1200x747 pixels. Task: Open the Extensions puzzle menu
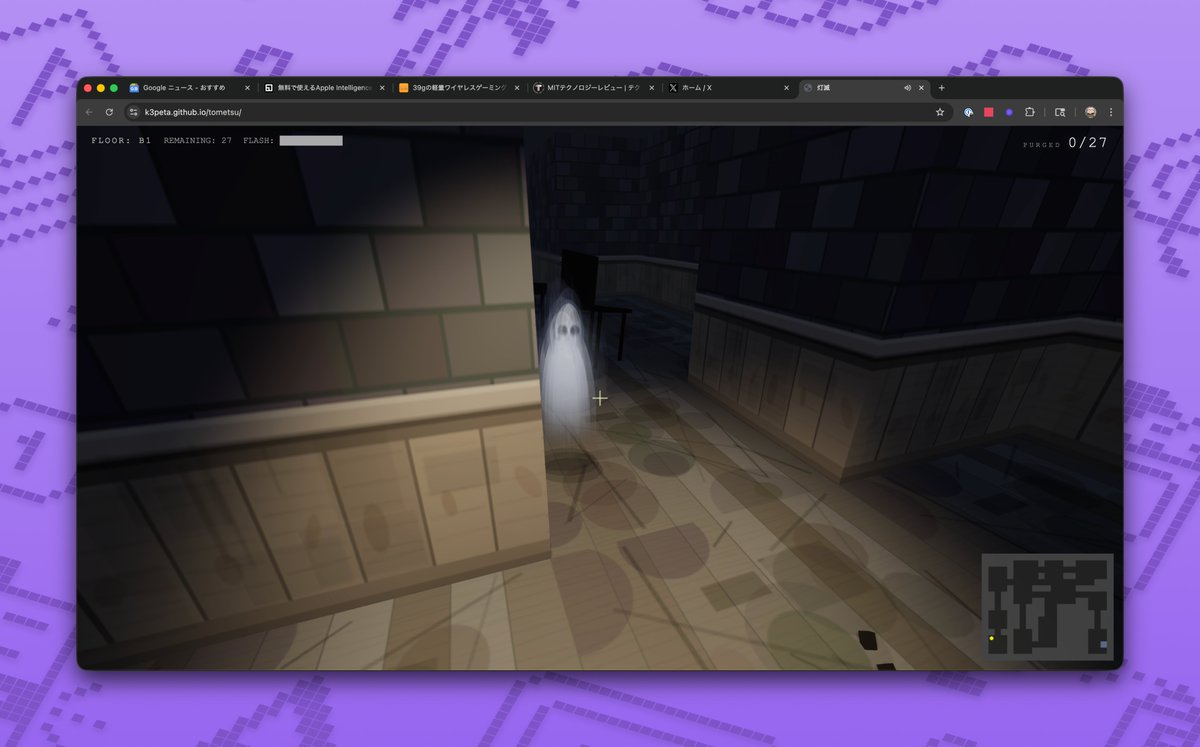coord(1029,112)
